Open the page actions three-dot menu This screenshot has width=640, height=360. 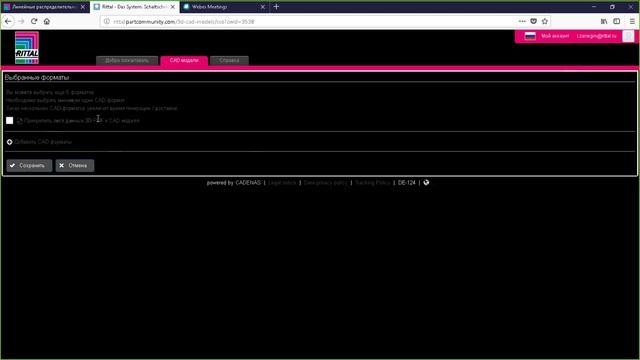(x=522, y=21)
